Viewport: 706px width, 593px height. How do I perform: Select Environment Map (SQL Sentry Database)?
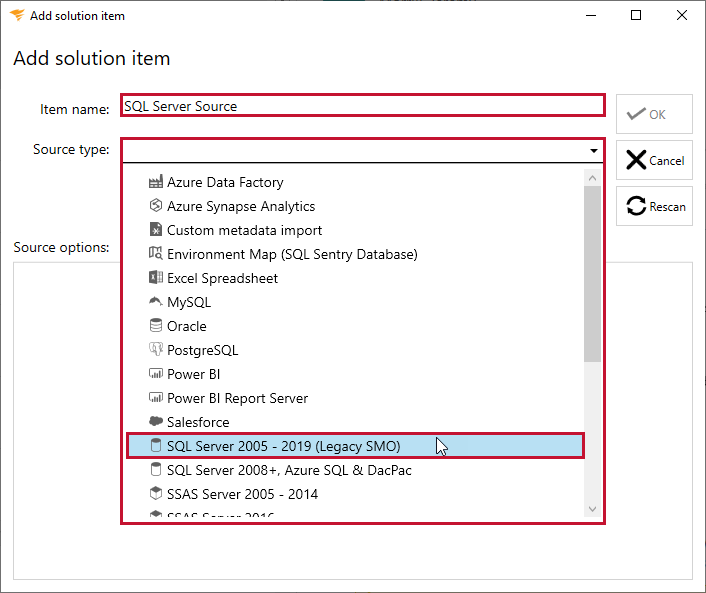(356, 253)
